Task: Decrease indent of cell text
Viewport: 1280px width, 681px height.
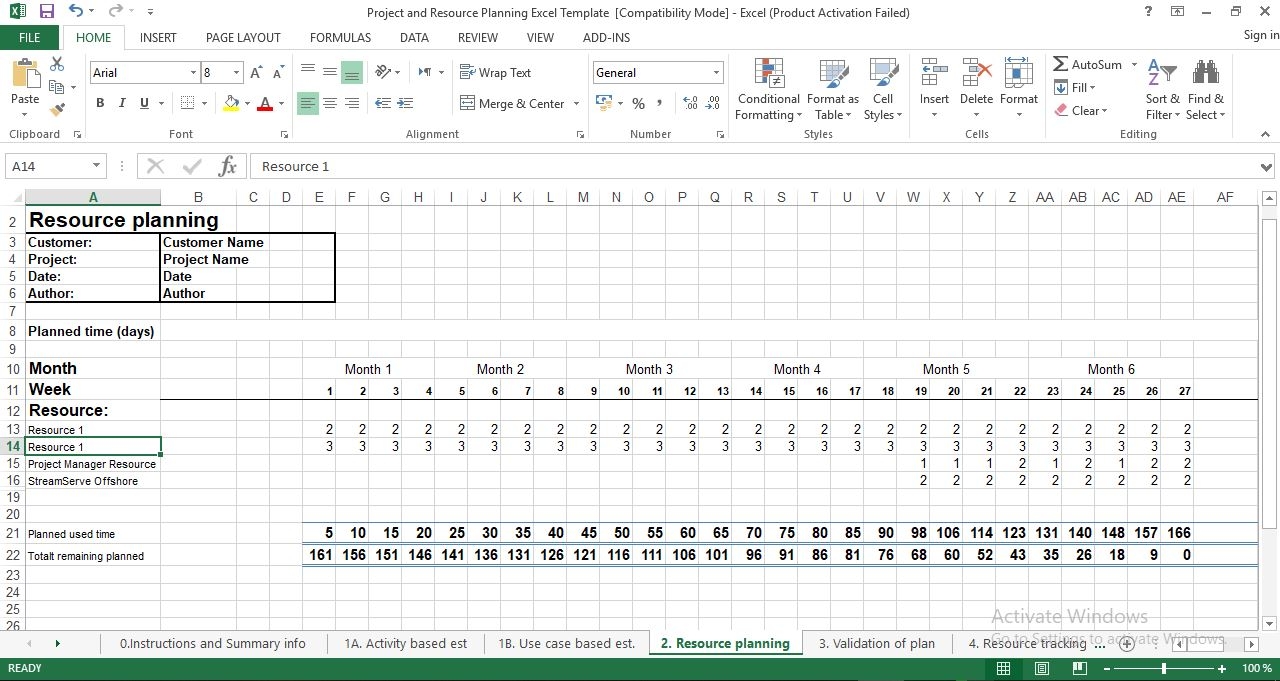Action: (x=383, y=103)
